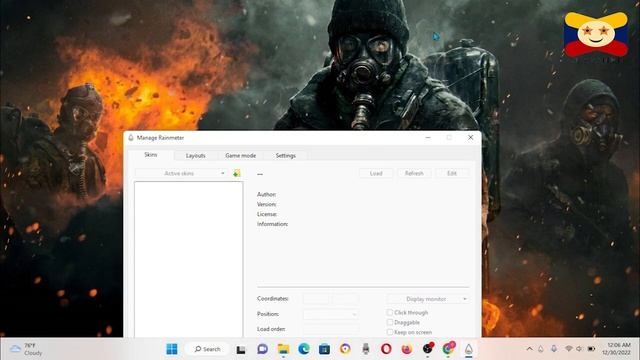Click the Load button
This screenshot has width=640, height=360.
[376, 173]
